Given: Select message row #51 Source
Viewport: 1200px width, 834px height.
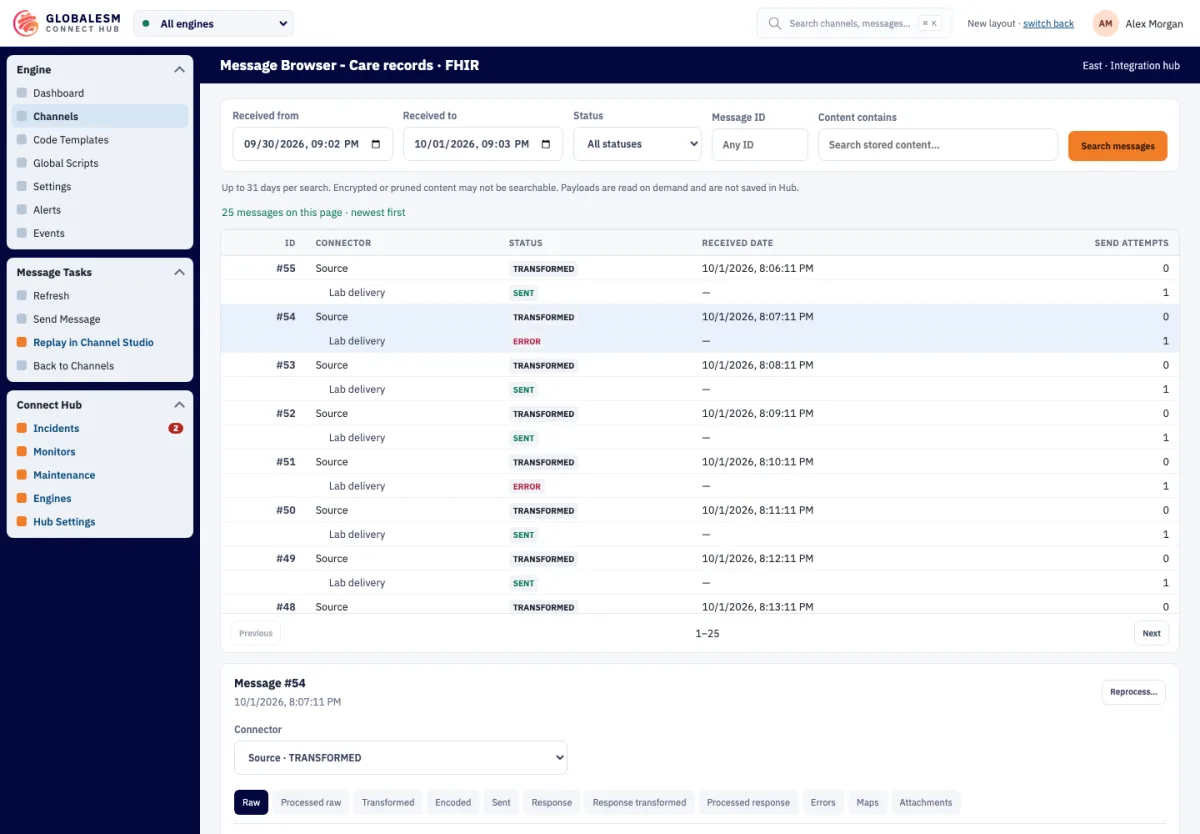Looking at the screenshot, I should (x=700, y=462).
